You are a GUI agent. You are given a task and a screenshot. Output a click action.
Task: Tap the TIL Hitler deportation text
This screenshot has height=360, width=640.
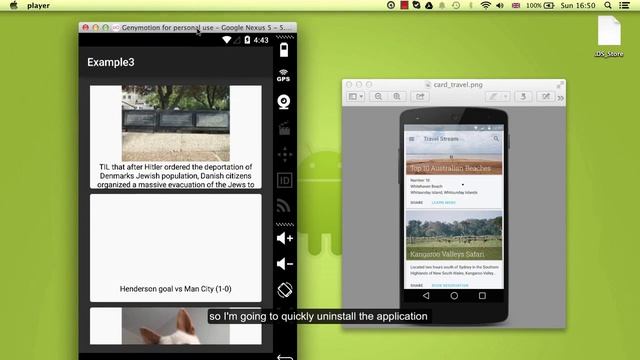(176, 176)
